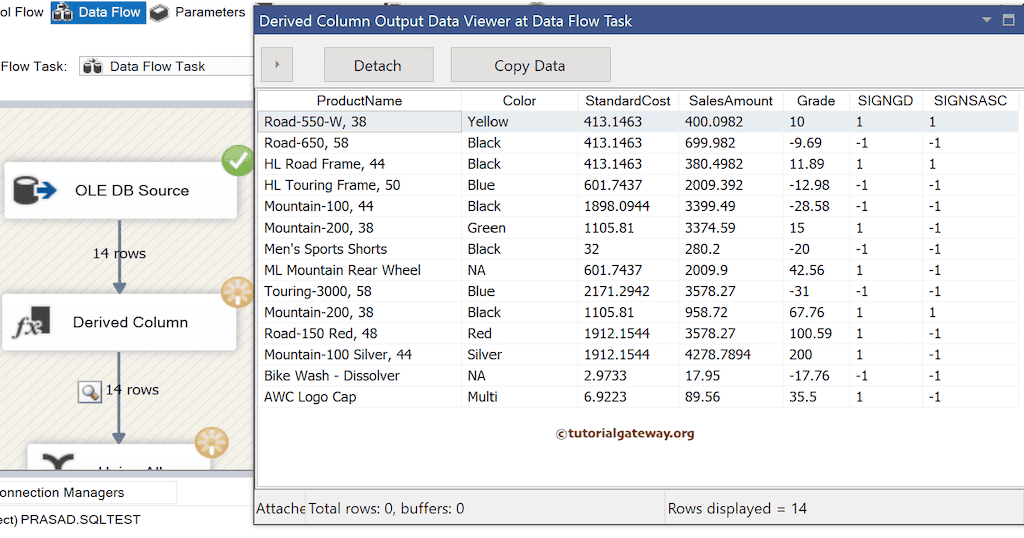Sort by the ProductName column header
The image size is (1024, 538).
359,100
